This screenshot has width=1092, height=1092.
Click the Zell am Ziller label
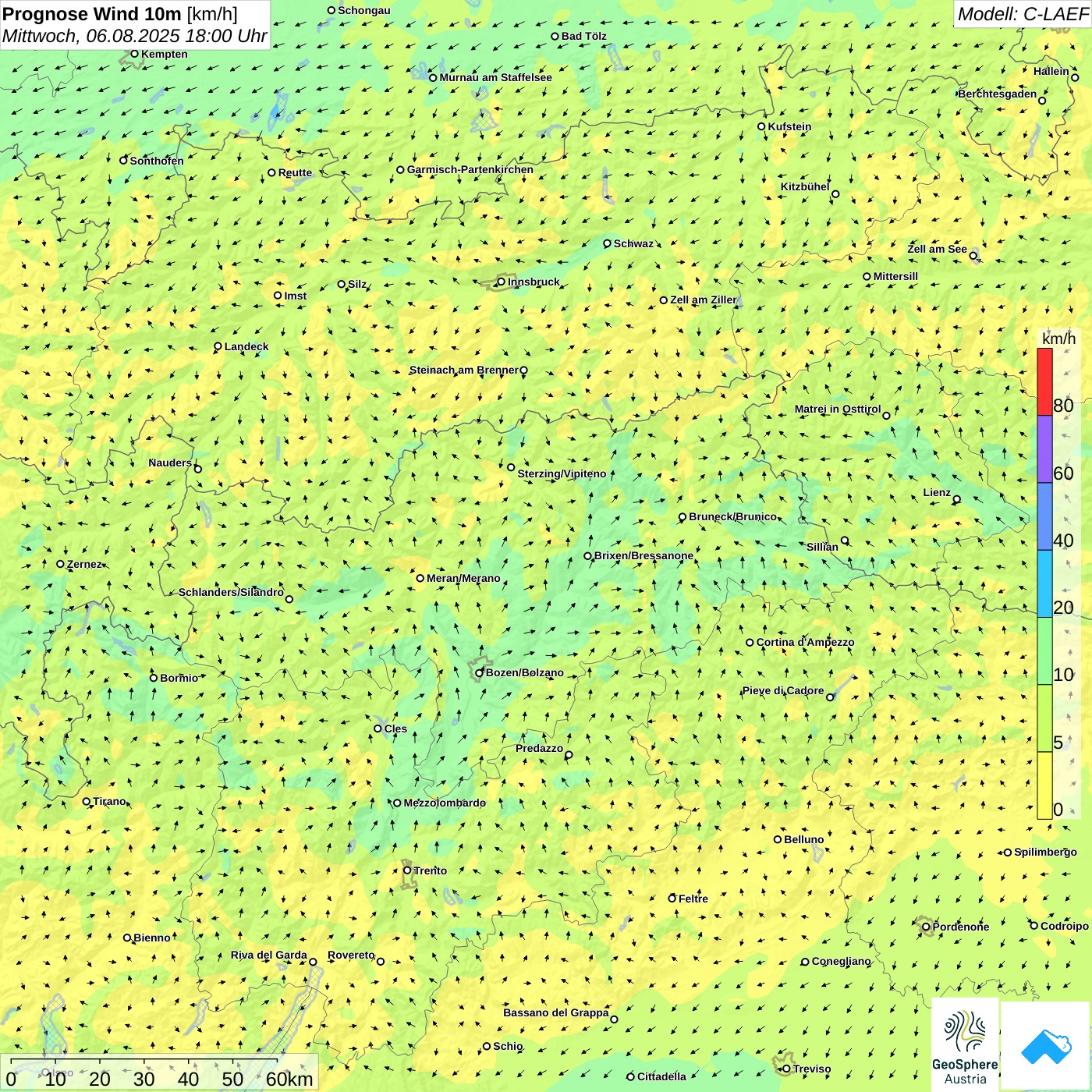point(703,300)
